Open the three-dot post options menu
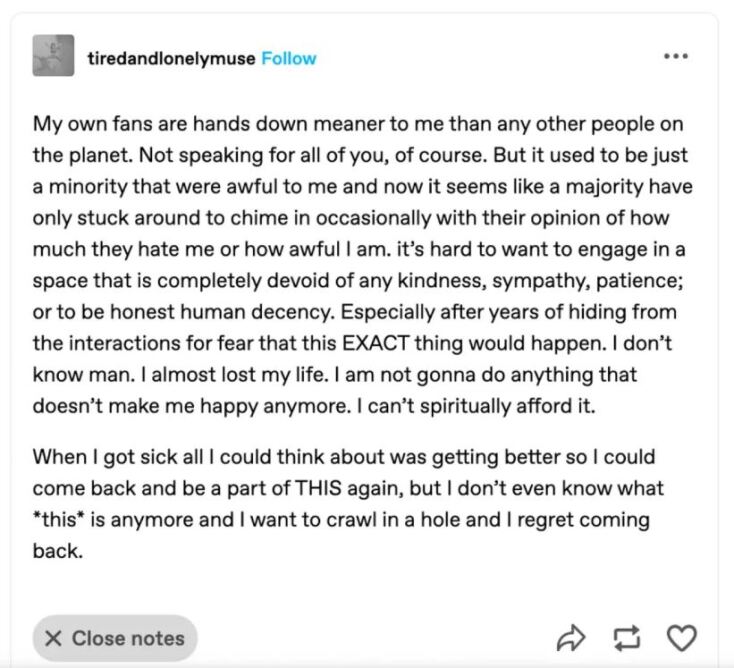Viewport: 734px width, 668px height. pyautogui.click(x=676, y=56)
